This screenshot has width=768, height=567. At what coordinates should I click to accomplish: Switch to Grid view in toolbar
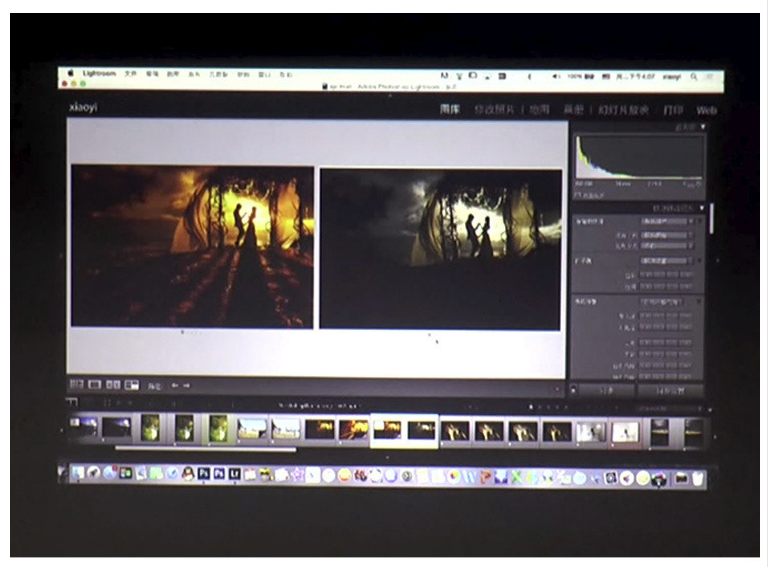[x=76, y=385]
